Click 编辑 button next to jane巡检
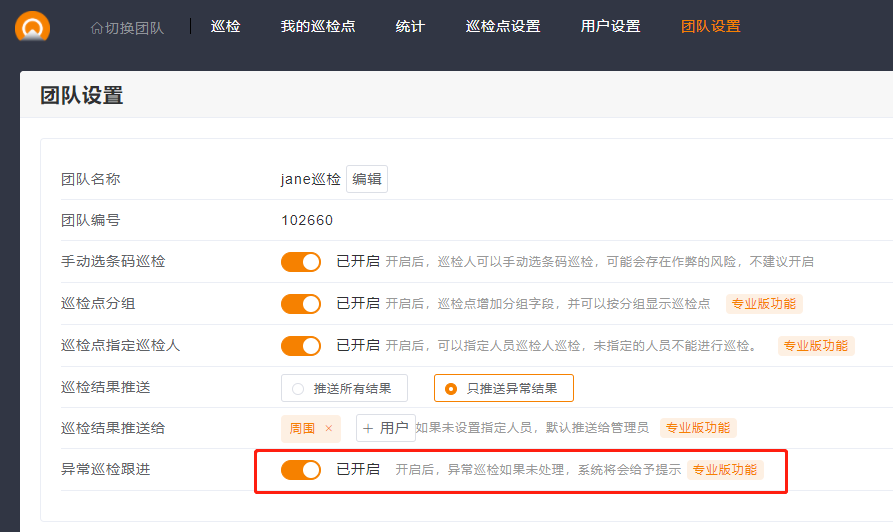Viewport: 893px width, 532px height. pyautogui.click(x=366, y=179)
